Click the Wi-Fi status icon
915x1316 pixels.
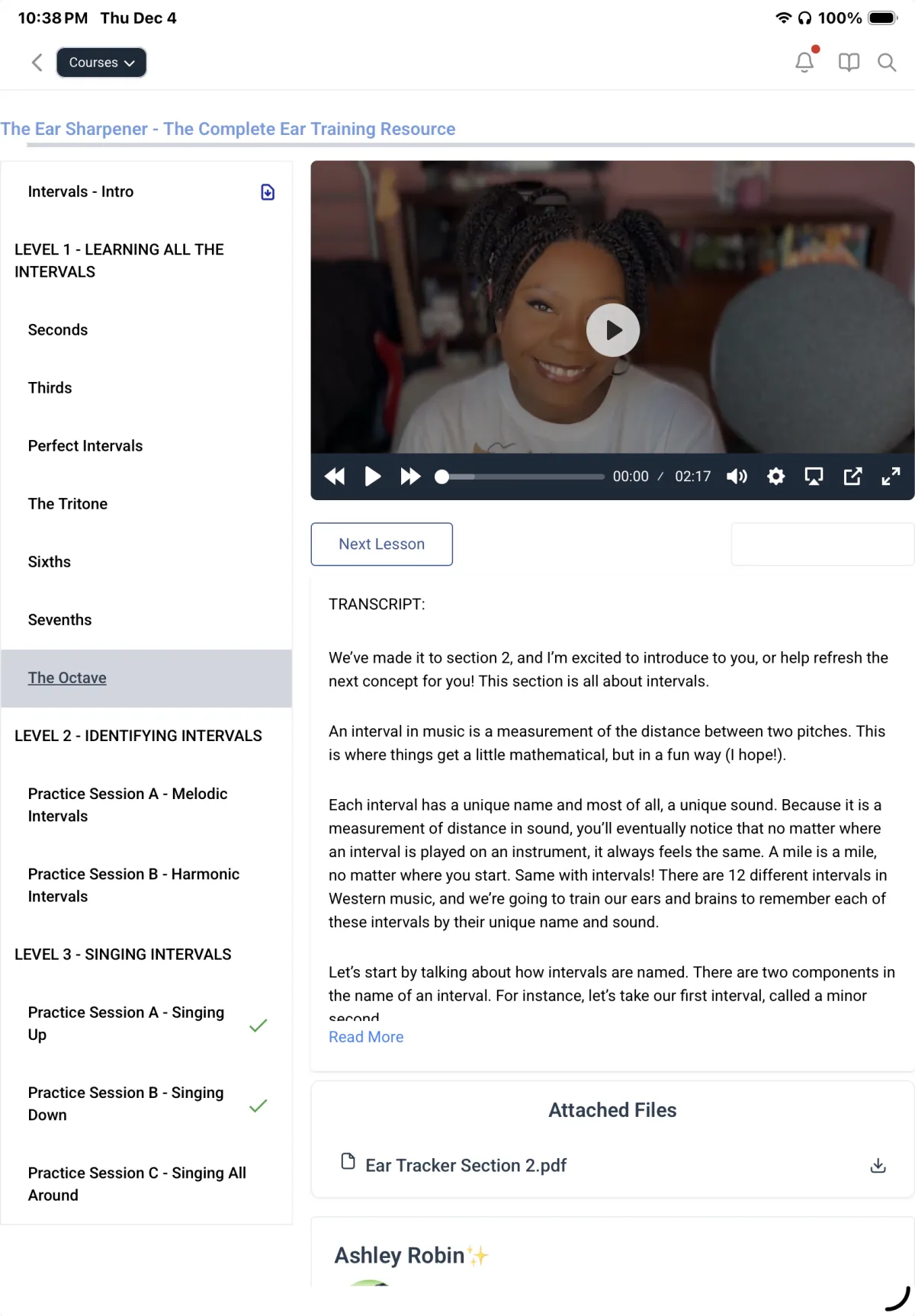784,18
